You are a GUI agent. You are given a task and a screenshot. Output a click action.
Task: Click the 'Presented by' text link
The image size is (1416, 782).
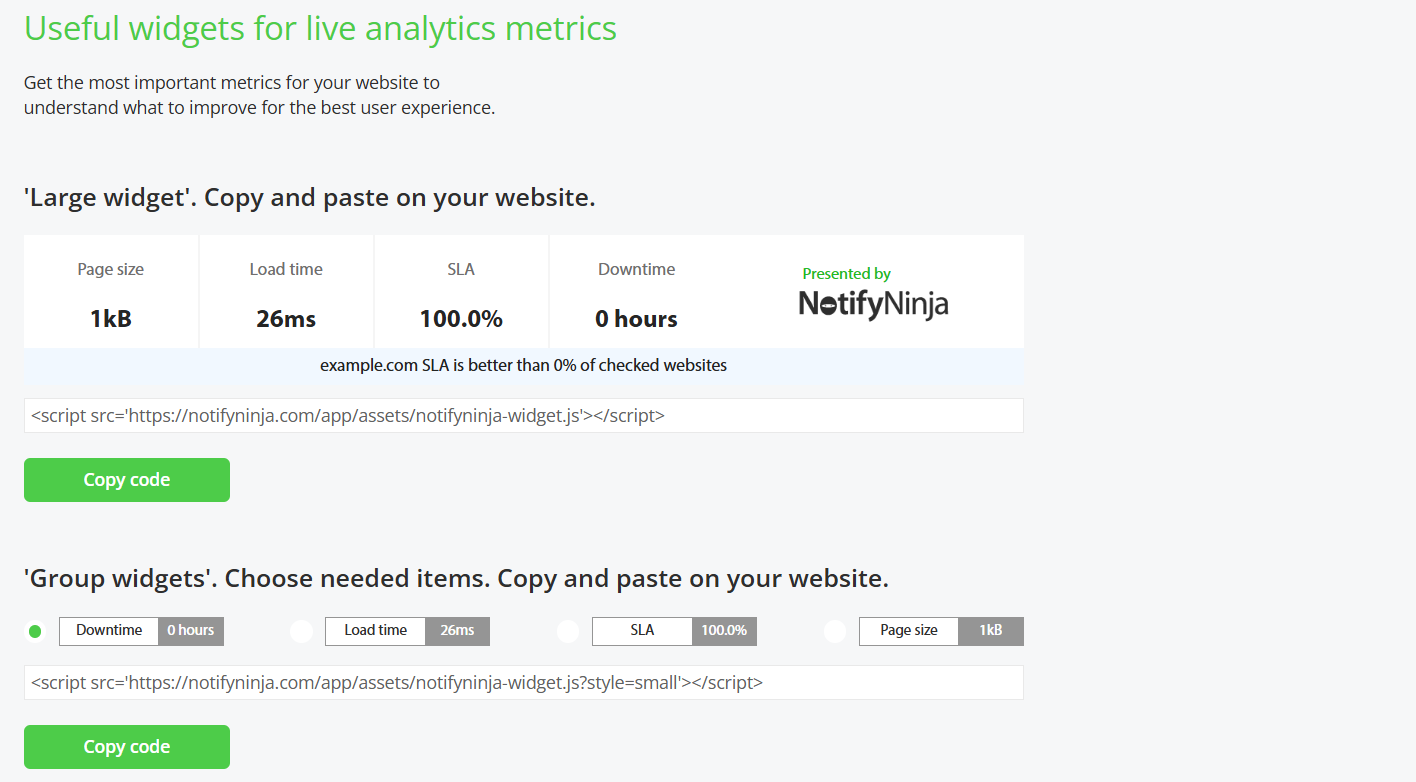pyautogui.click(x=846, y=274)
